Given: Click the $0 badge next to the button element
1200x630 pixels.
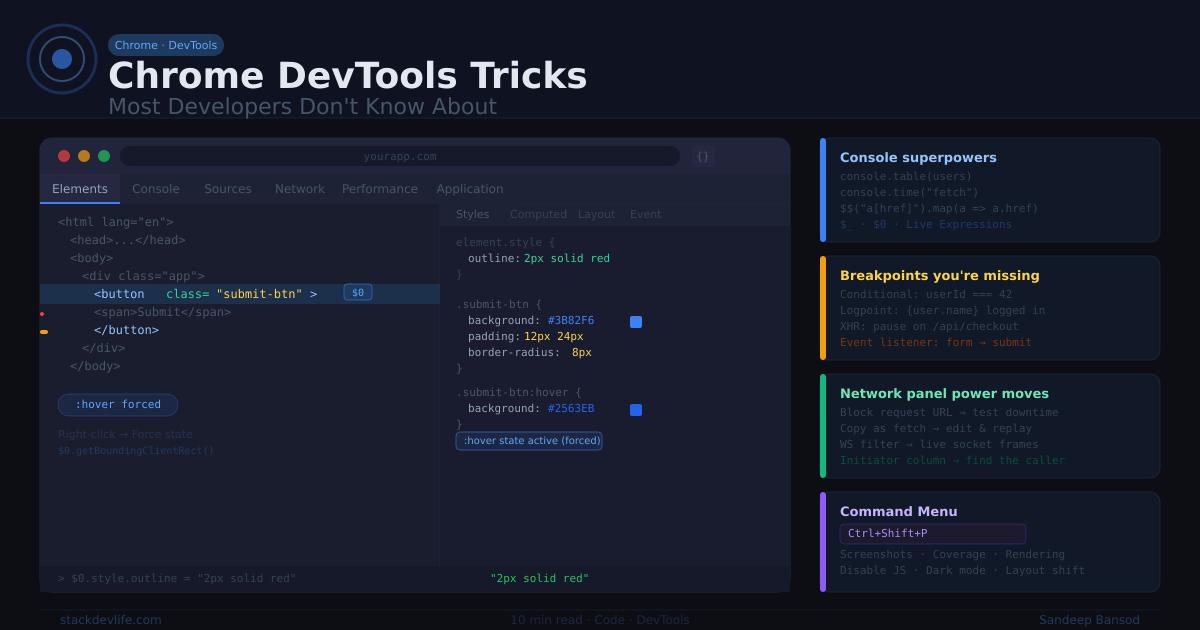Looking at the screenshot, I should pos(357,293).
